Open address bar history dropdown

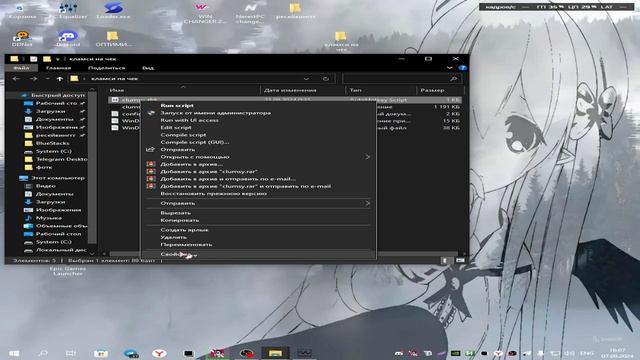pyautogui.click(x=306, y=79)
